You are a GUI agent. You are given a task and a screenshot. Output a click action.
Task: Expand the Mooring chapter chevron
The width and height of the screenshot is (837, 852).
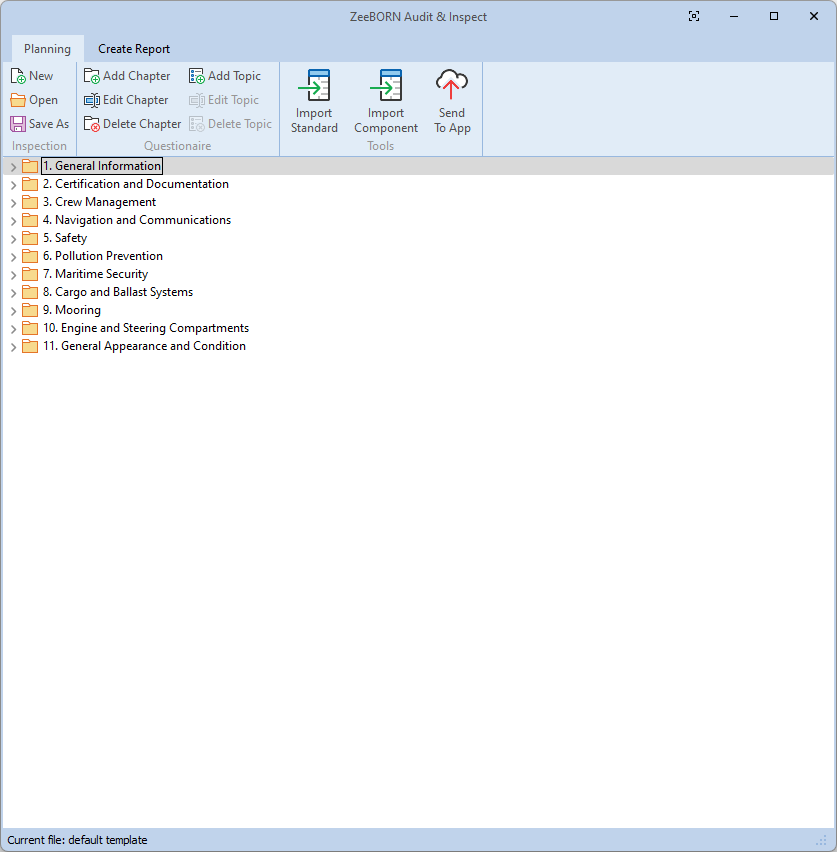tap(13, 311)
